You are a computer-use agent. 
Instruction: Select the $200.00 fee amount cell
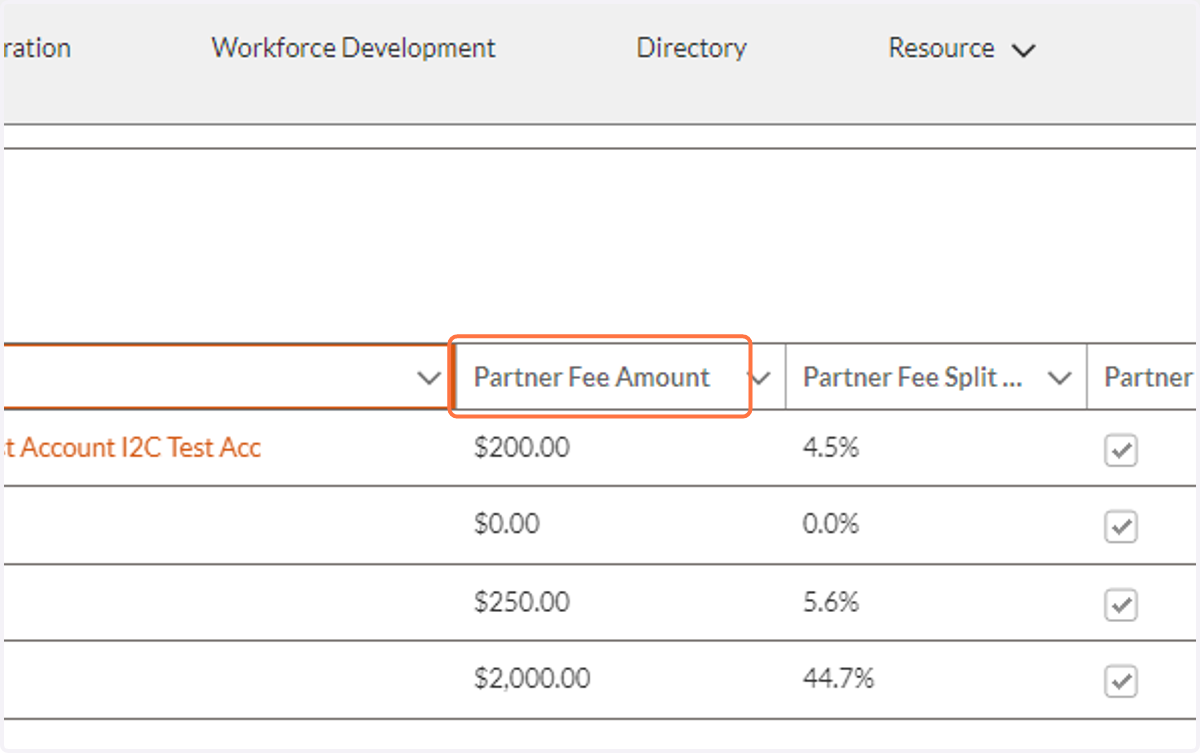pyautogui.click(x=522, y=448)
